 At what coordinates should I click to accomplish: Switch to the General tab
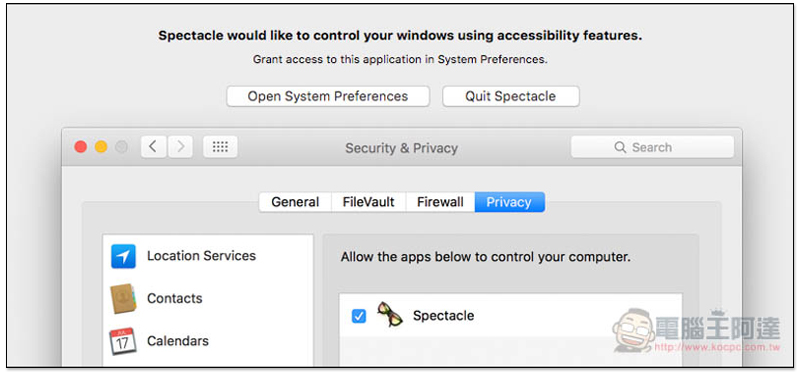tap(295, 202)
